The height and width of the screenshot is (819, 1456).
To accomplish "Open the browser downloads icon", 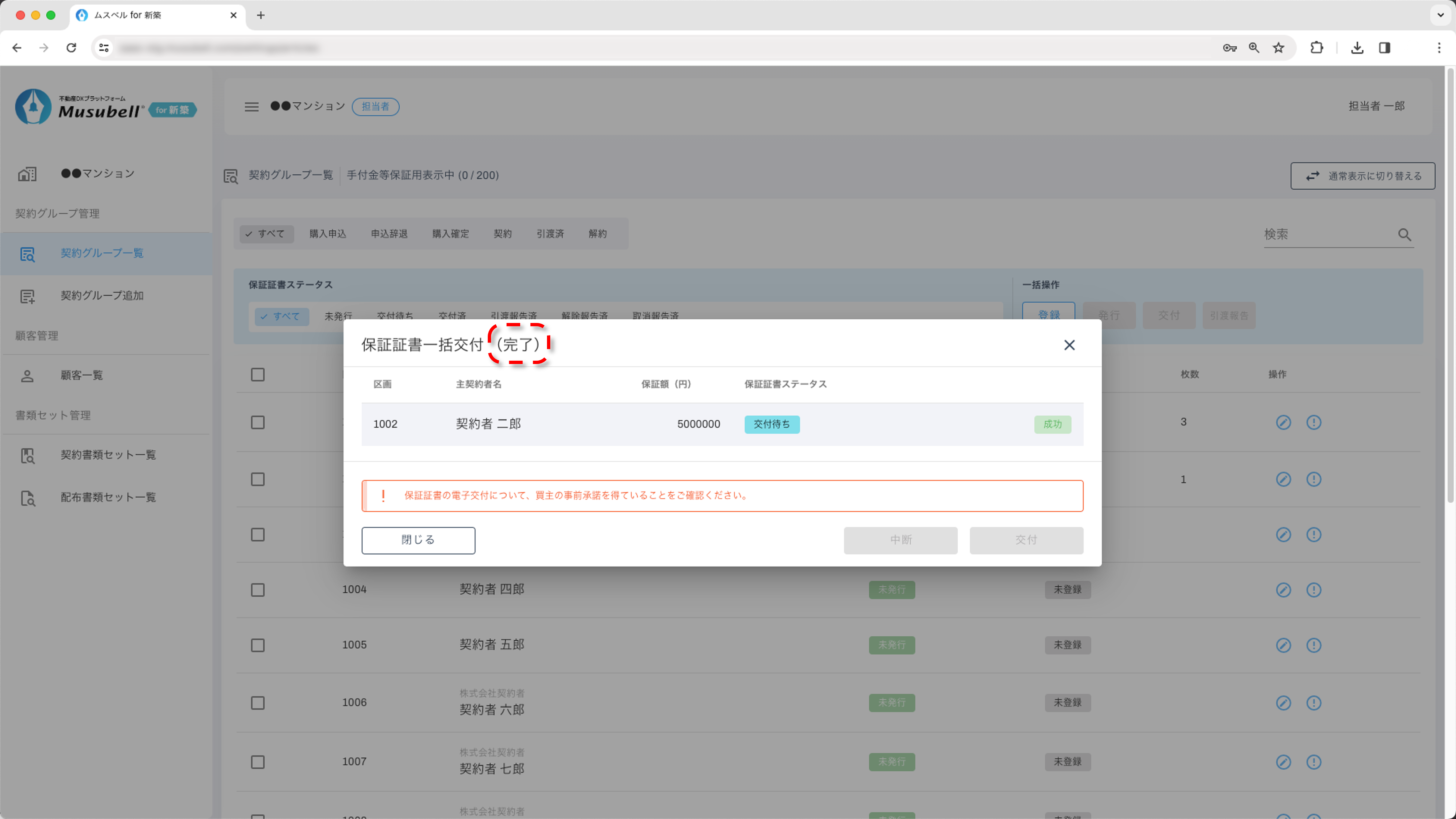I will tap(1356, 48).
